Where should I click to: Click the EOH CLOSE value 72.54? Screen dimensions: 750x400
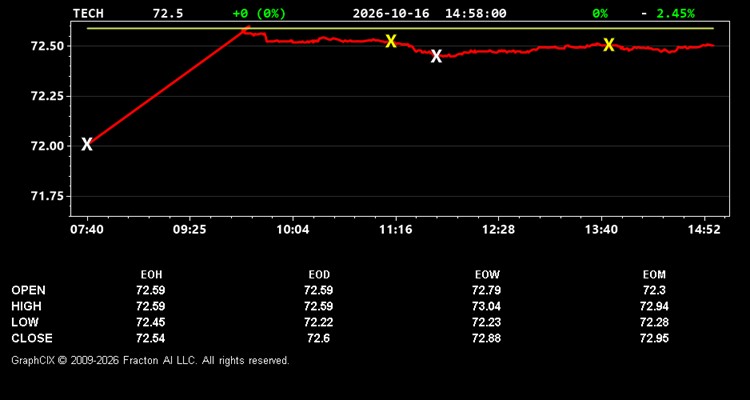151,338
